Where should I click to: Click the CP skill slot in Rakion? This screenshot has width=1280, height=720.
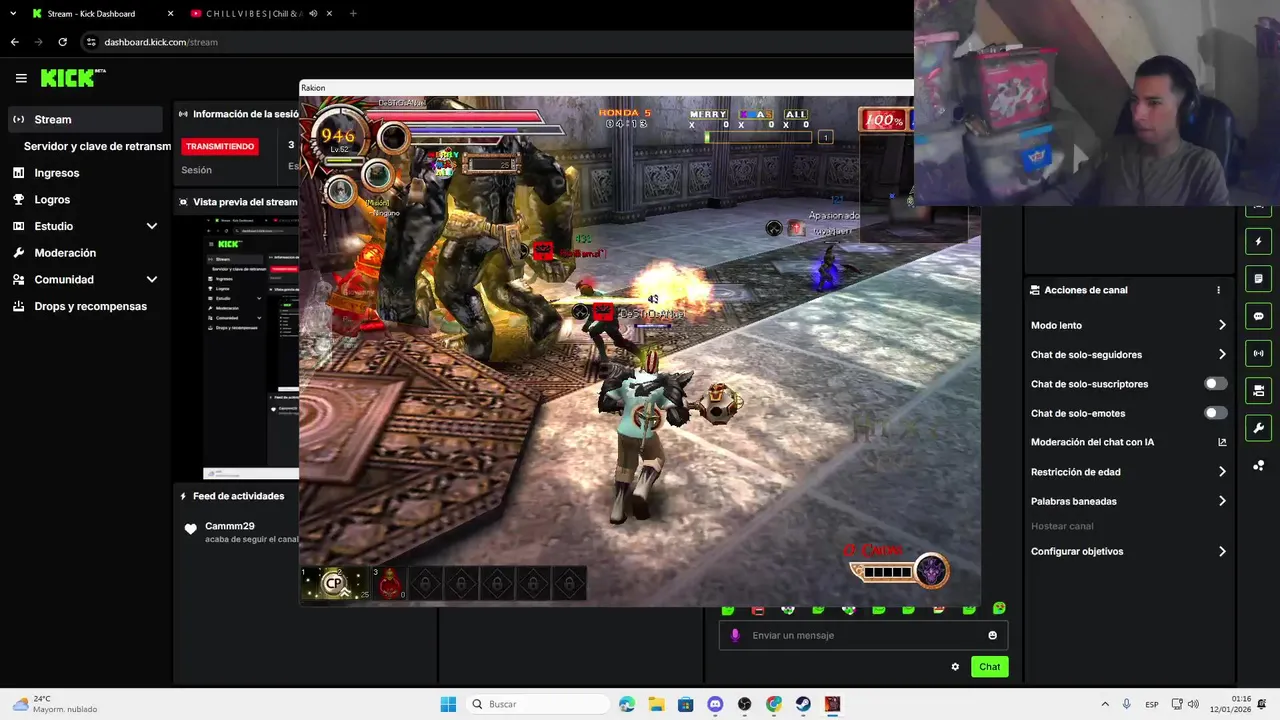[x=334, y=583]
